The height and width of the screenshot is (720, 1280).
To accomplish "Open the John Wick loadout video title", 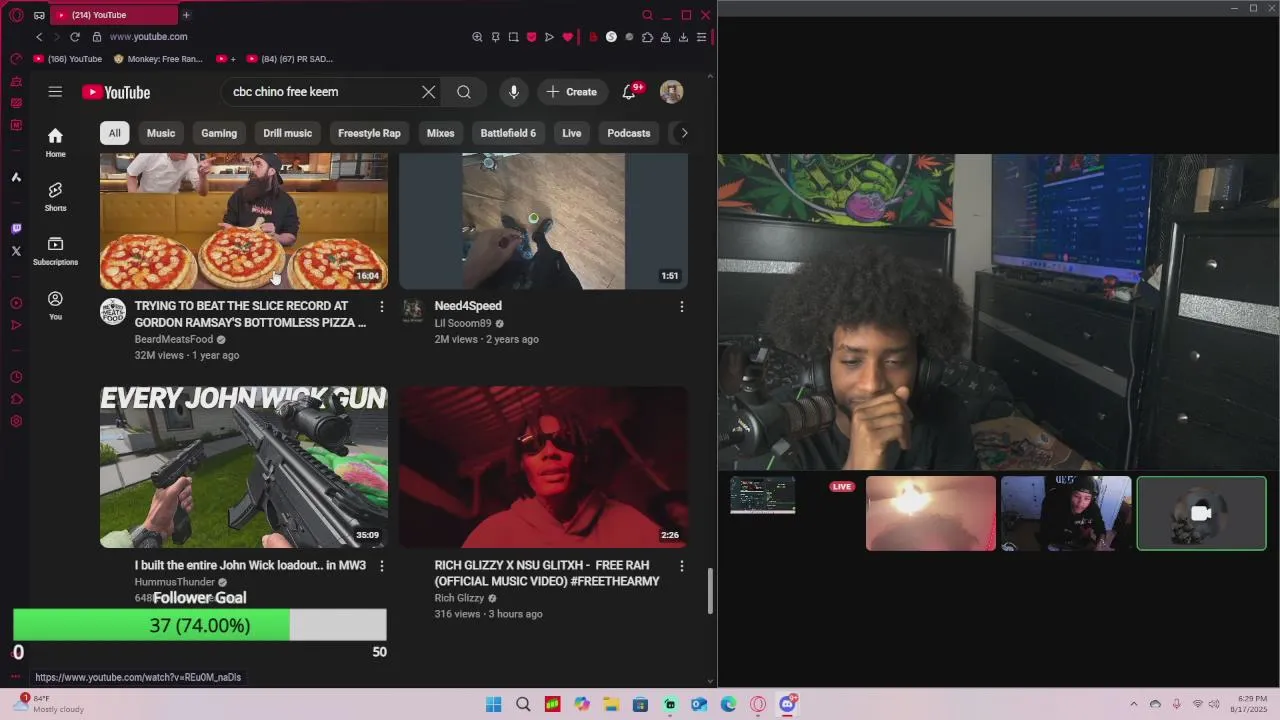I will pyautogui.click(x=250, y=565).
